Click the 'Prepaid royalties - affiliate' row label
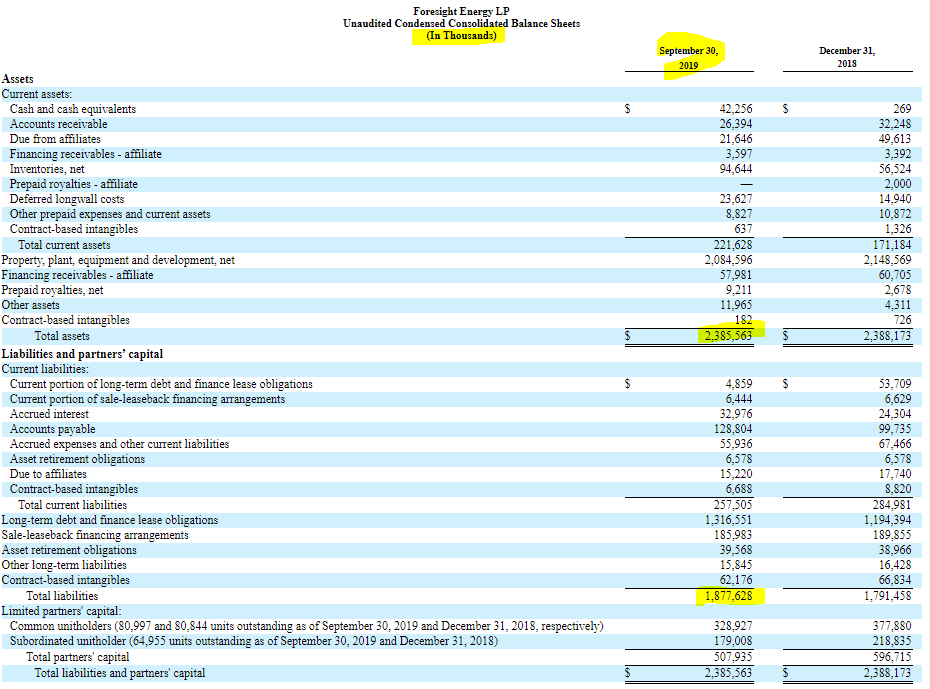 tap(74, 184)
